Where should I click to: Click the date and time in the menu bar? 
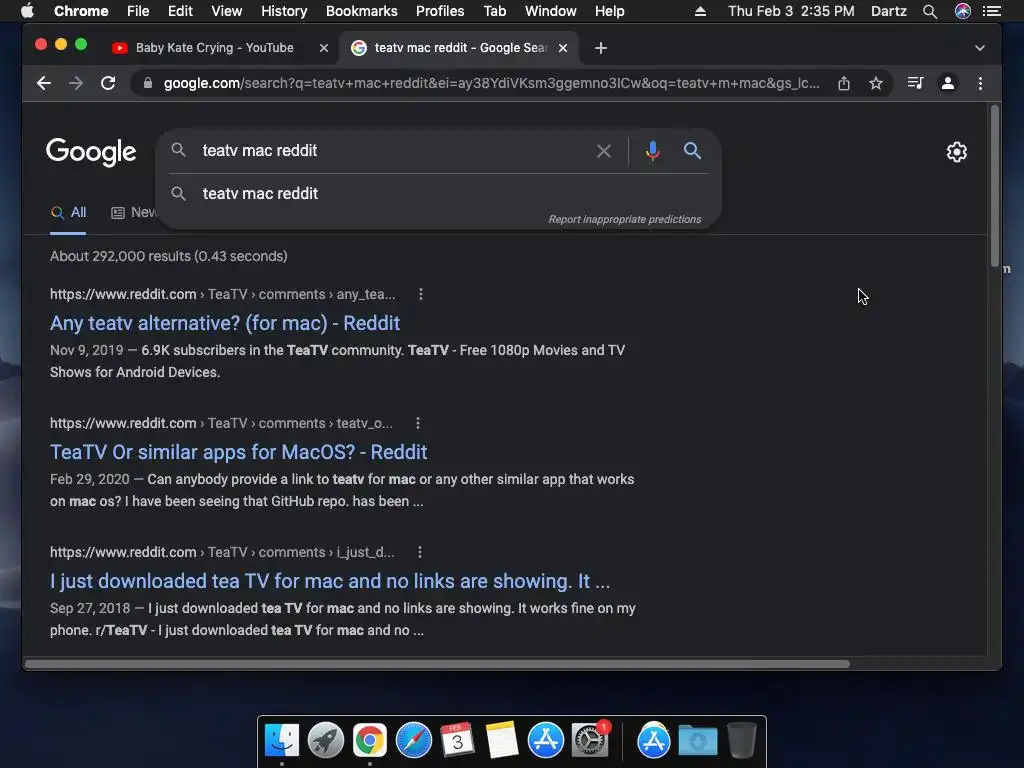click(791, 11)
